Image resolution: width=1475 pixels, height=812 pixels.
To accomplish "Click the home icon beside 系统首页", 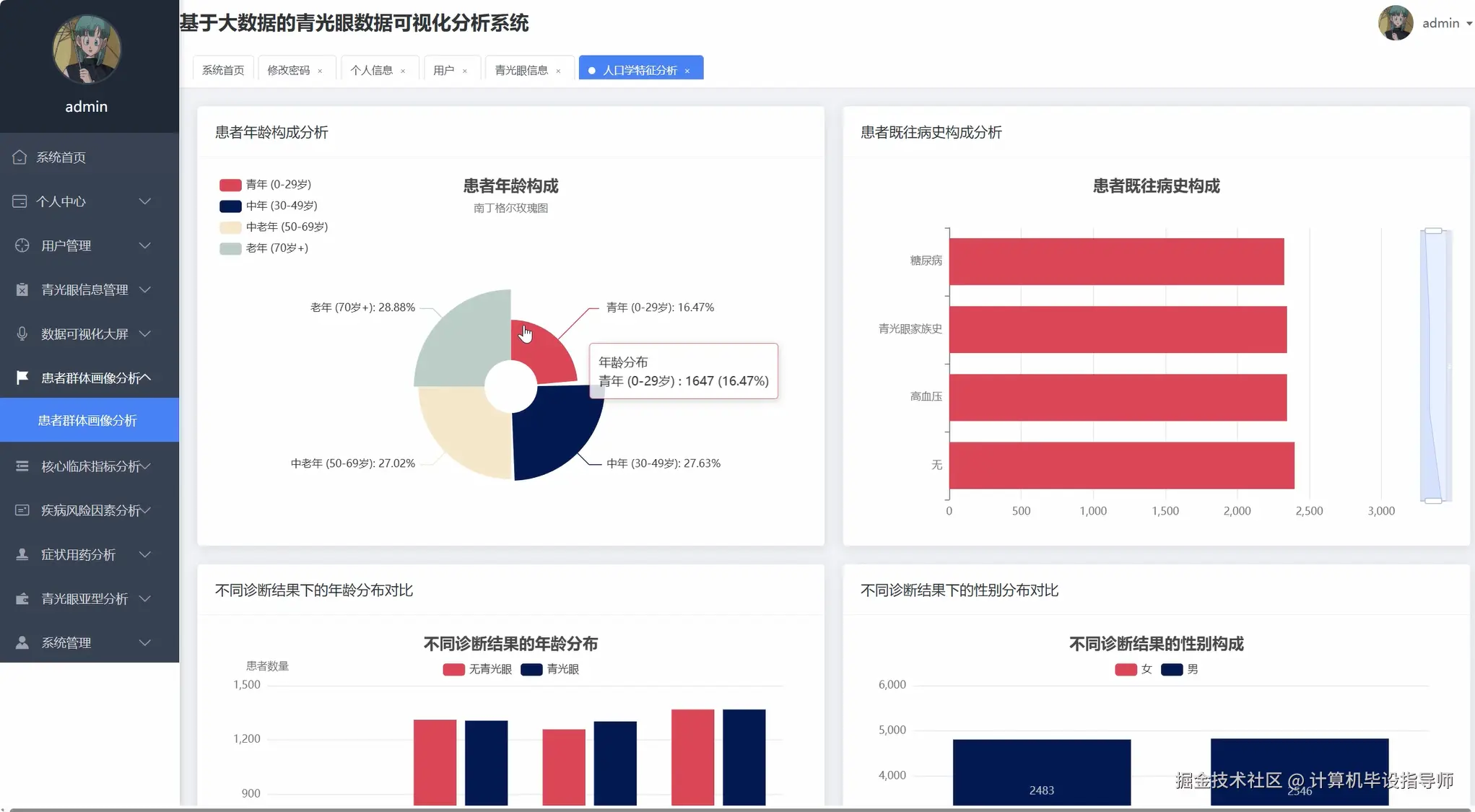I will coord(19,157).
